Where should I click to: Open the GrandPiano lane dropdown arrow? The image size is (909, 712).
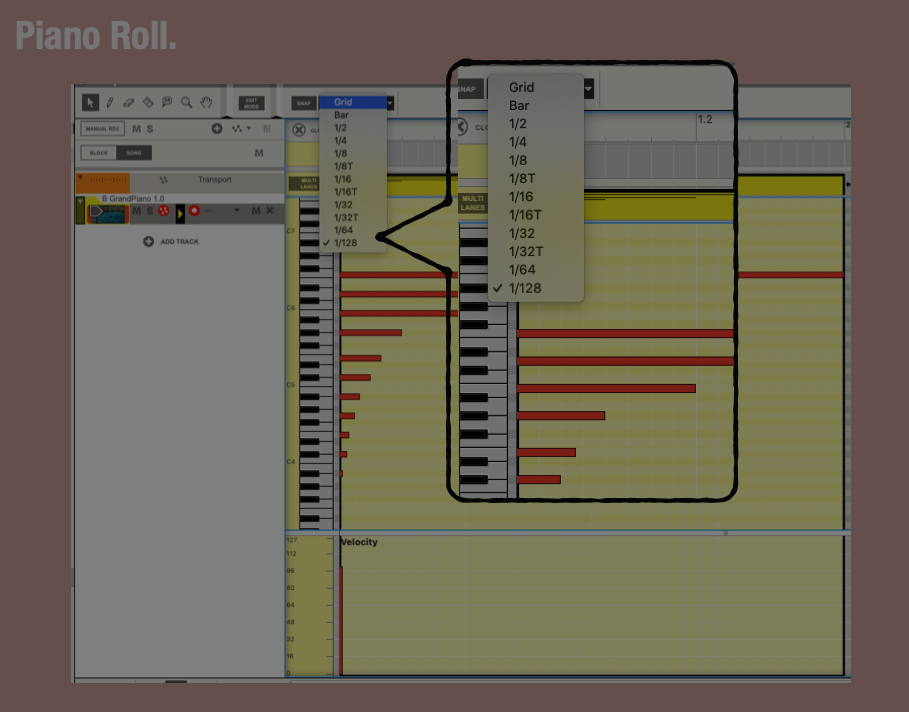pyautogui.click(x=237, y=210)
